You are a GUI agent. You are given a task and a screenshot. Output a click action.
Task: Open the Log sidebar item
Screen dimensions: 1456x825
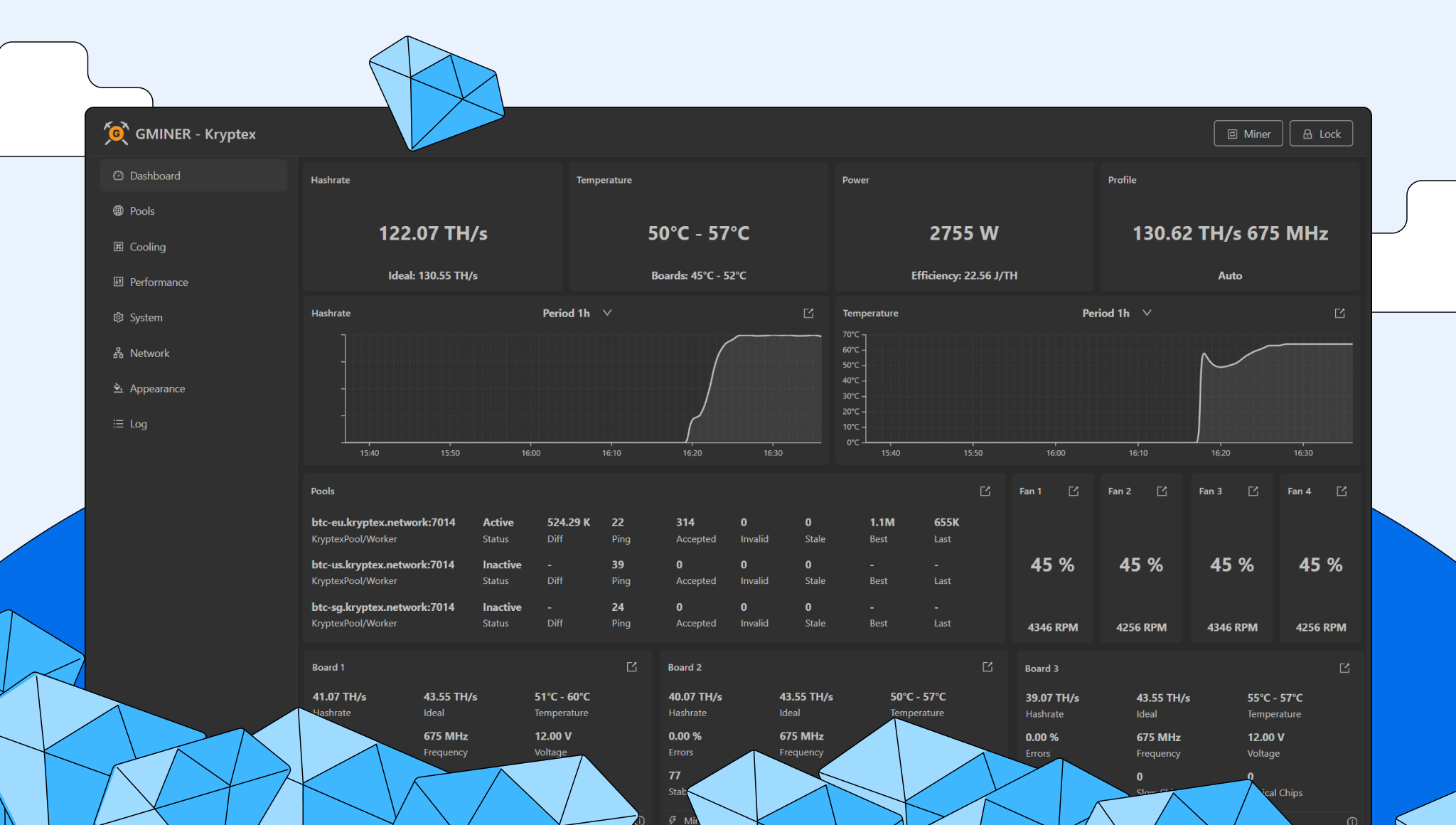(x=138, y=424)
